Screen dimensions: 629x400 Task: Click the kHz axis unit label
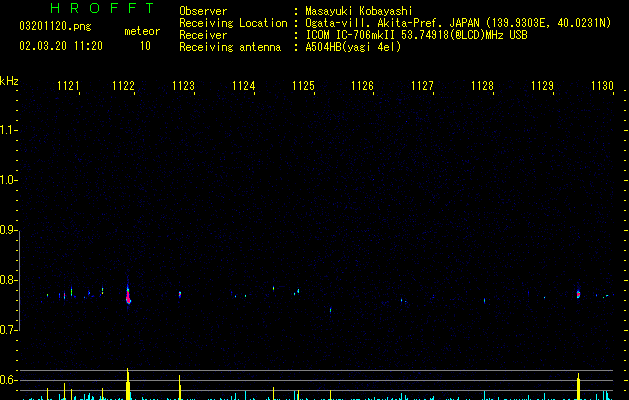click(x=9, y=81)
